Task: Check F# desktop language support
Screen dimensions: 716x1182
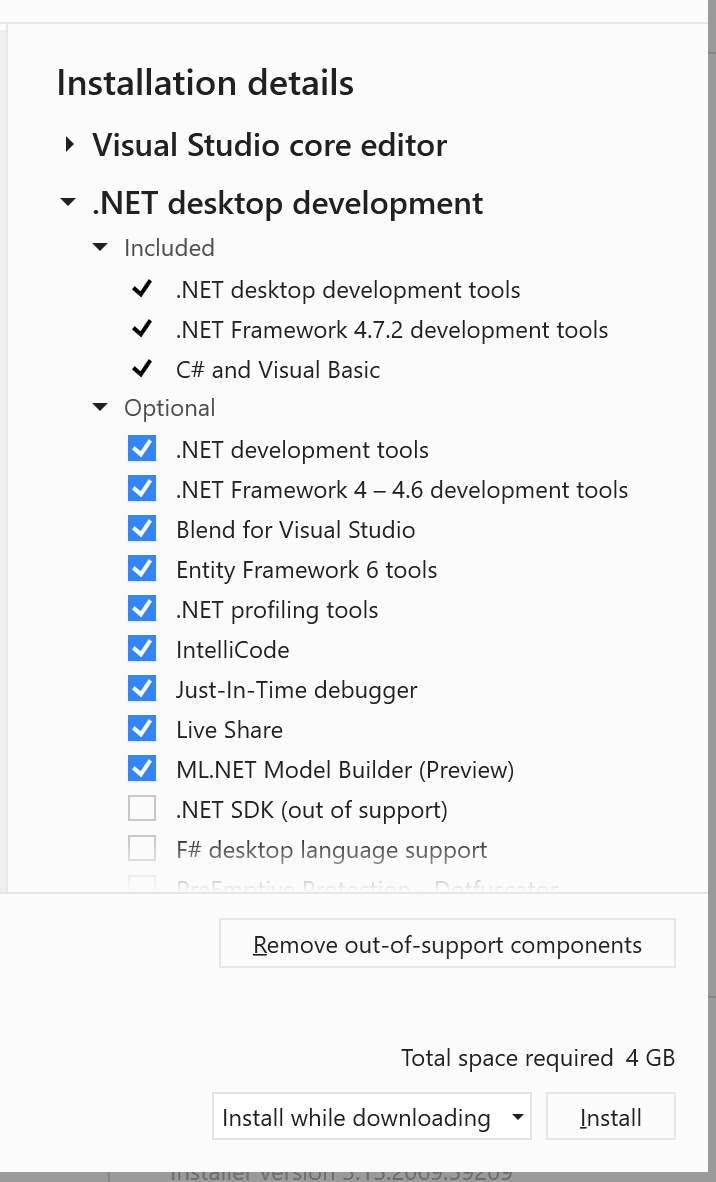Action: (142, 848)
